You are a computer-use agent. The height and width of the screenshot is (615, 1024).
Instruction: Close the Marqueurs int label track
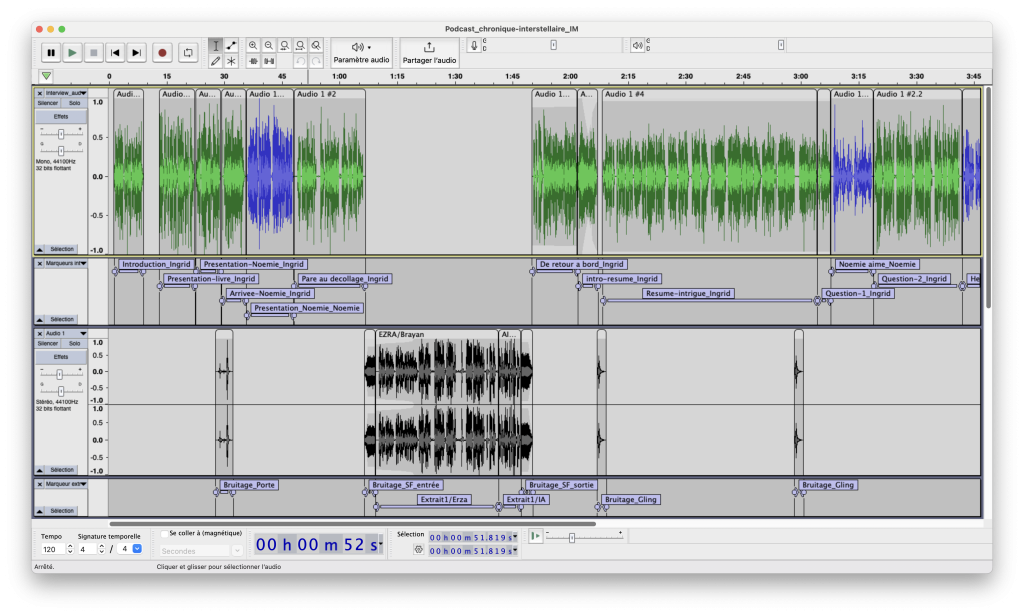pos(40,264)
